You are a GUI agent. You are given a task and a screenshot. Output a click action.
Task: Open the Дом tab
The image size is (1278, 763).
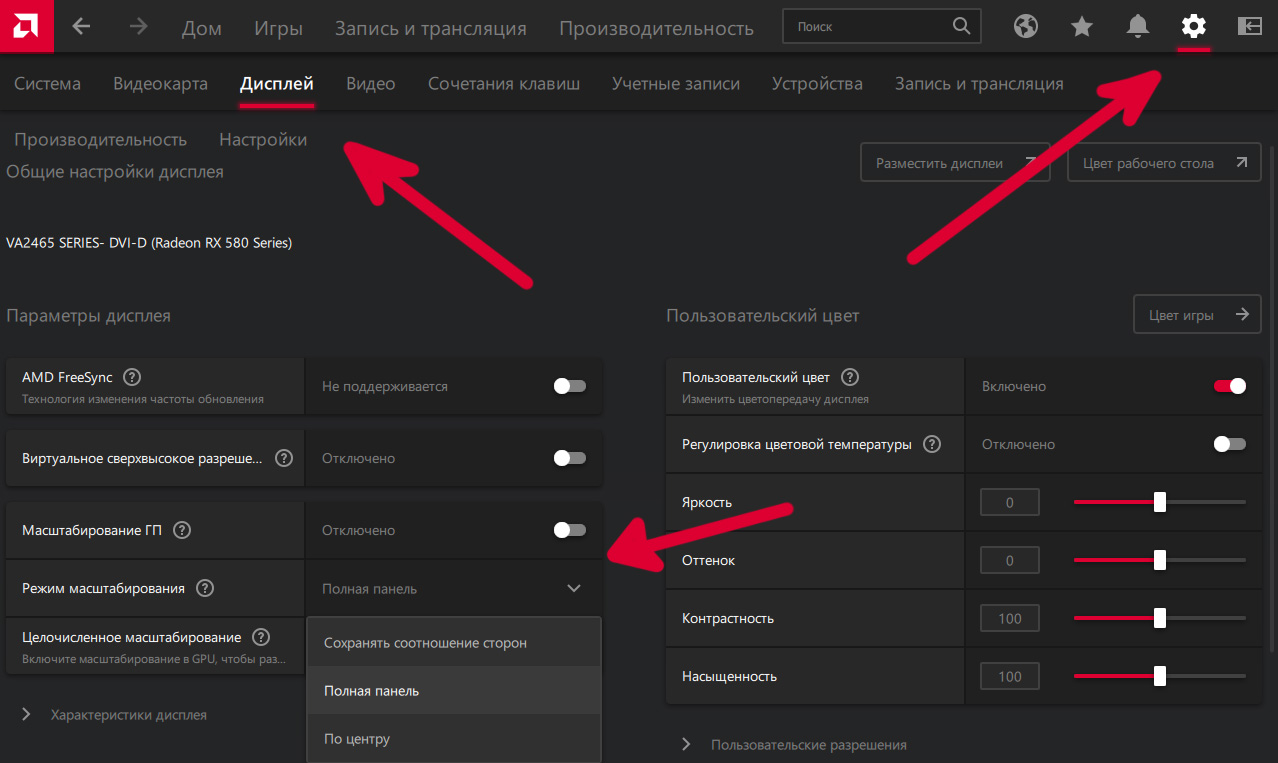[x=202, y=28]
